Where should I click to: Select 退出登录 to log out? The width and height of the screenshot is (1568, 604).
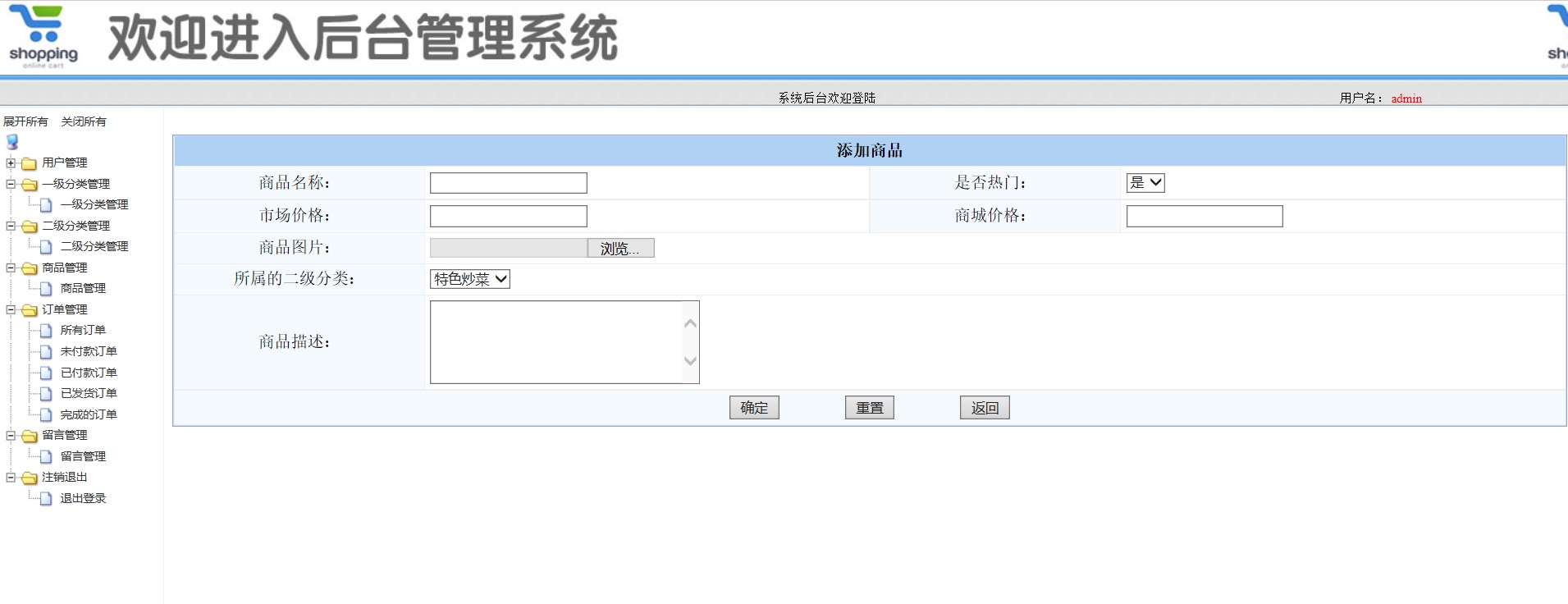(x=83, y=498)
